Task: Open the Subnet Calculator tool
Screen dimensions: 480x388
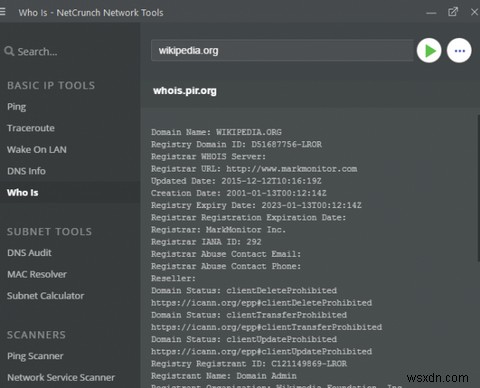Action: tap(45, 296)
